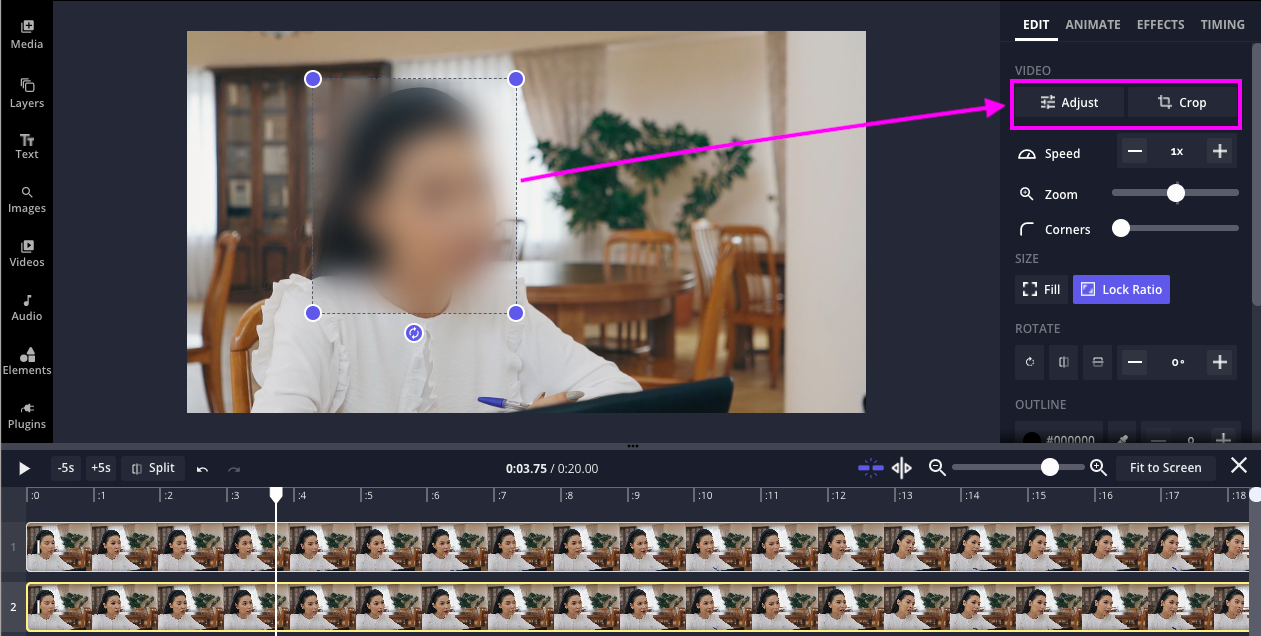Play the video from the timeline
1261x636 pixels.
[x=25, y=468]
